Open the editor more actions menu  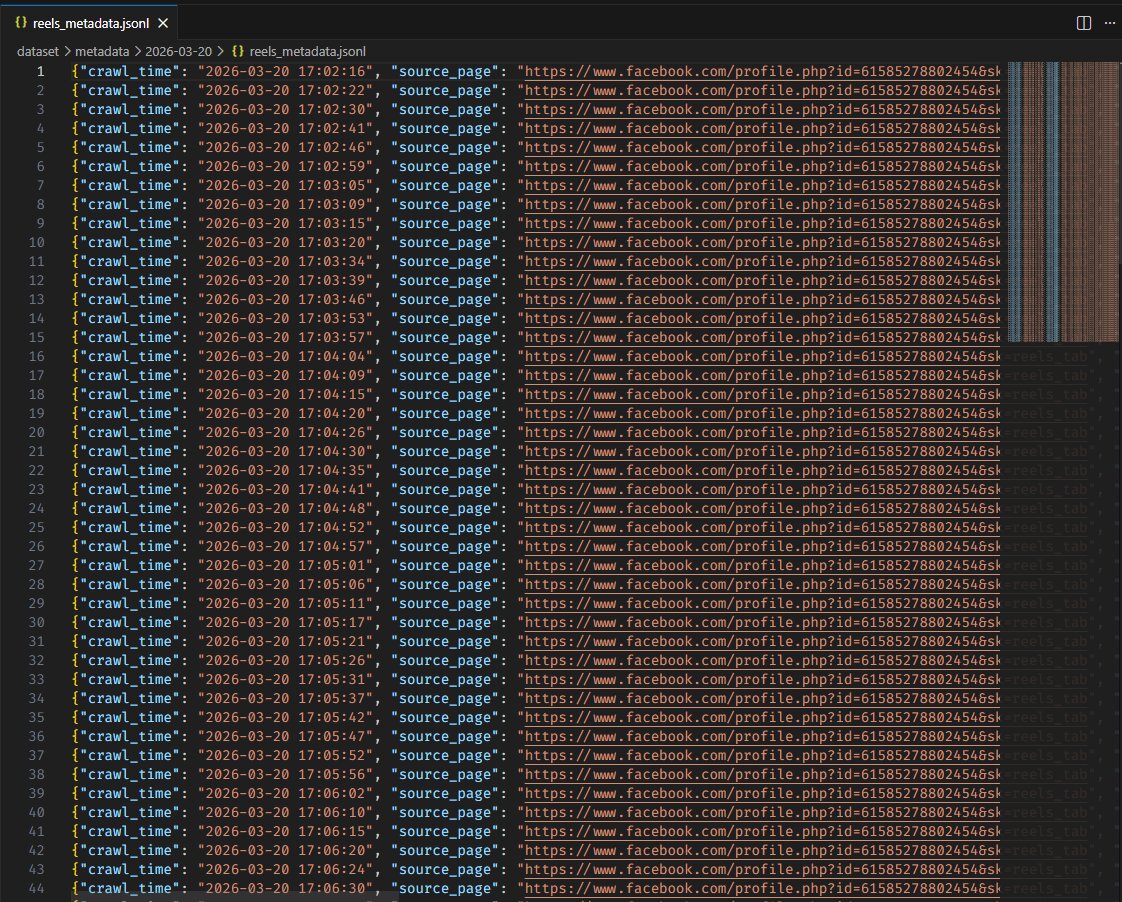1110,23
